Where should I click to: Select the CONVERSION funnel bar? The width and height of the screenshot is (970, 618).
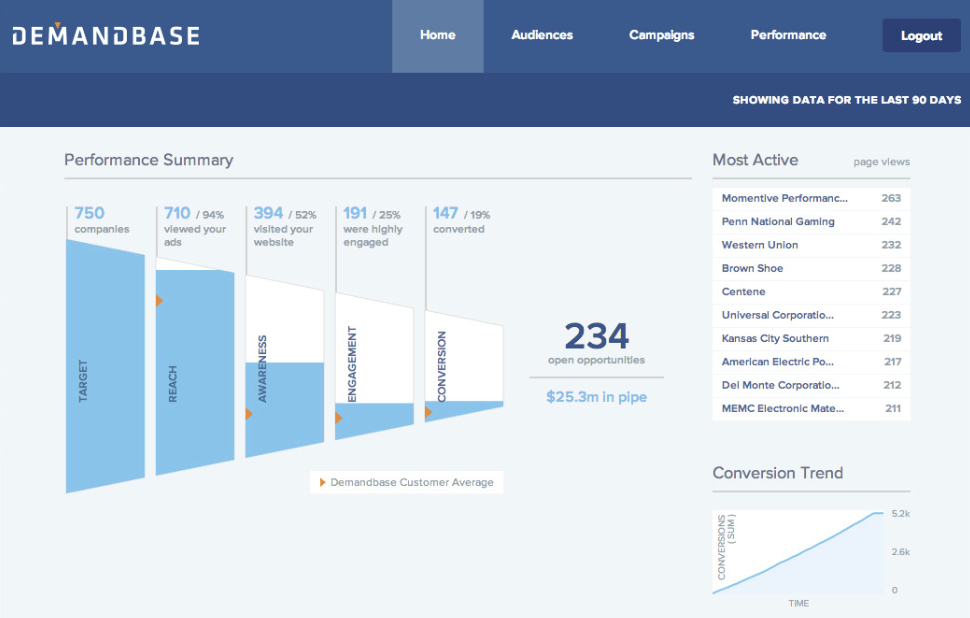click(x=464, y=366)
